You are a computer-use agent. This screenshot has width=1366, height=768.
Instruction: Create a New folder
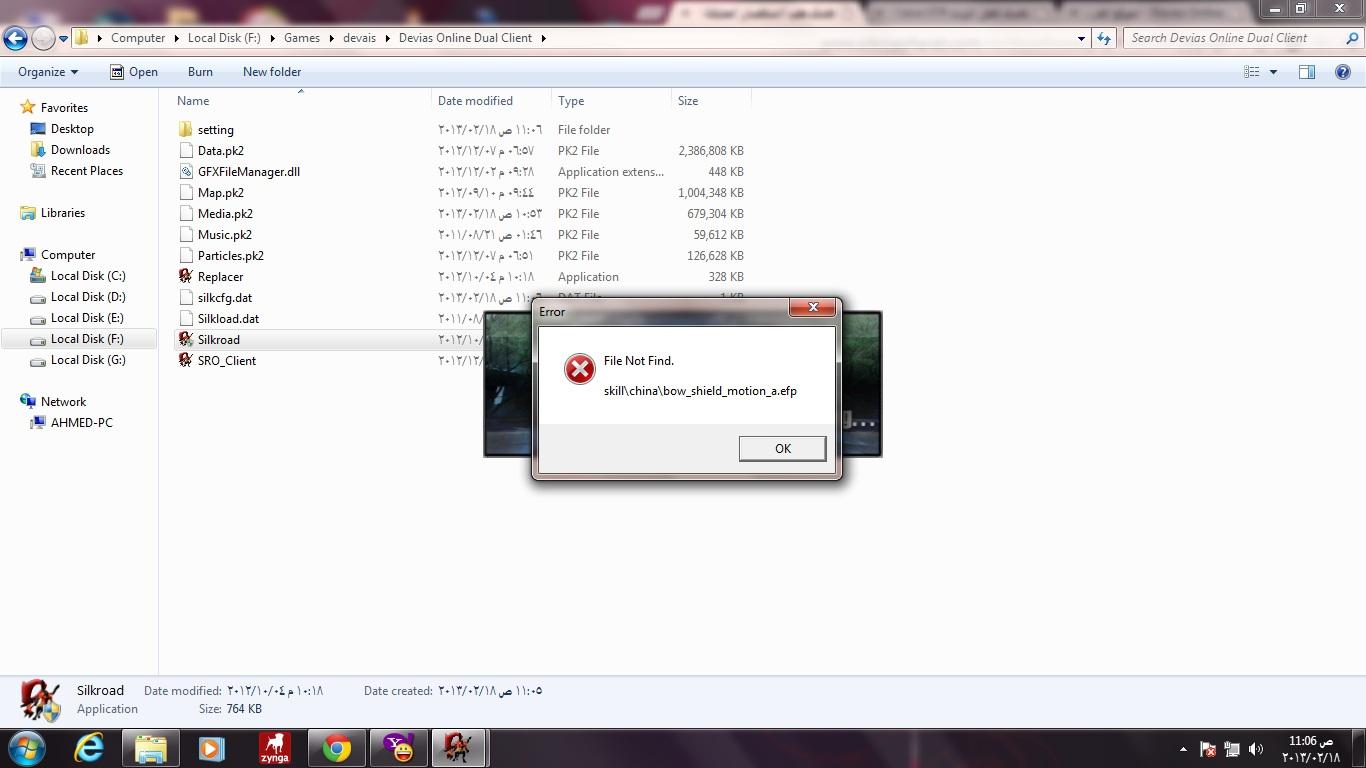[272, 72]
